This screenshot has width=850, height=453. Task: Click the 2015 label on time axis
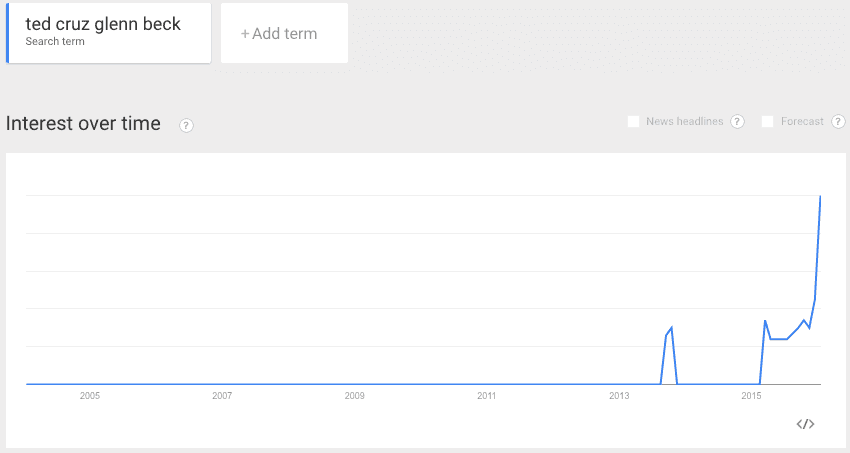tap(751, 396)
